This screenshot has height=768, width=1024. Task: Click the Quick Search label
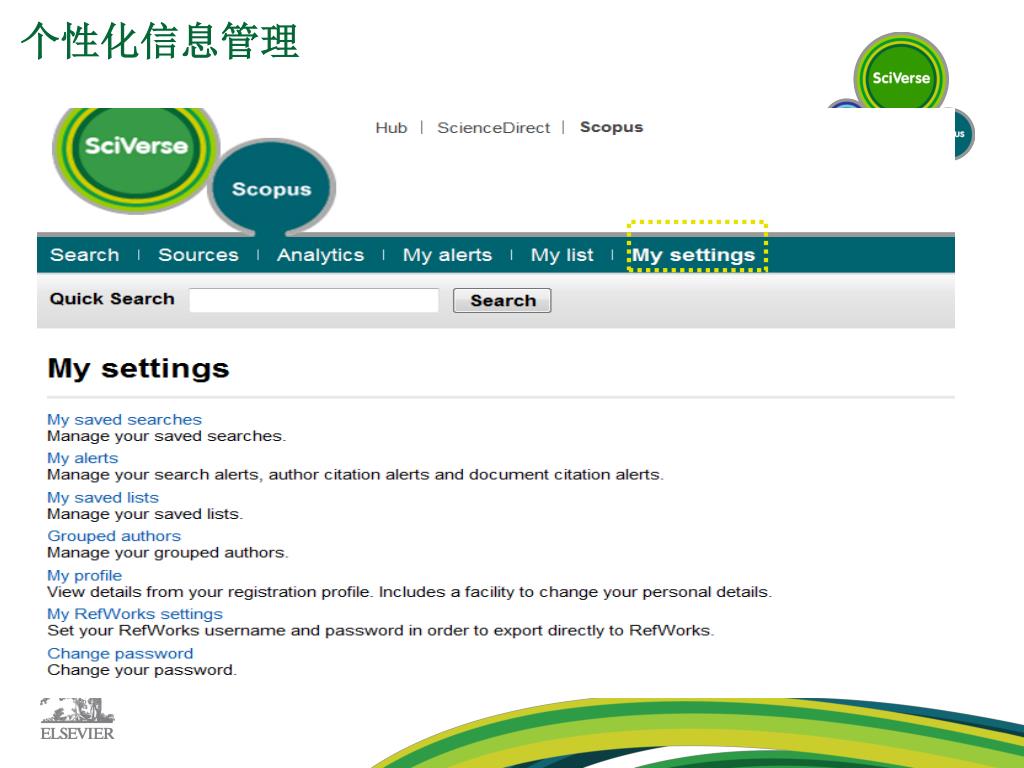(x=112, y=298)
